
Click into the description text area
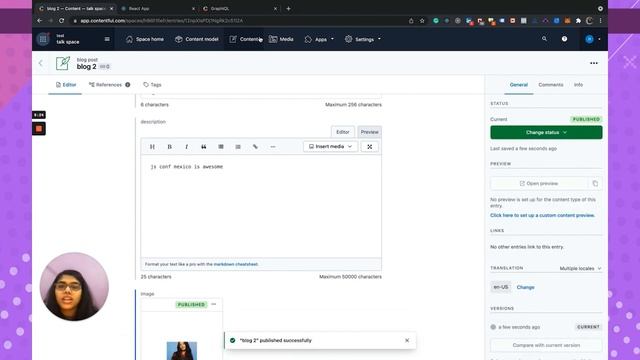click(261, 206)
